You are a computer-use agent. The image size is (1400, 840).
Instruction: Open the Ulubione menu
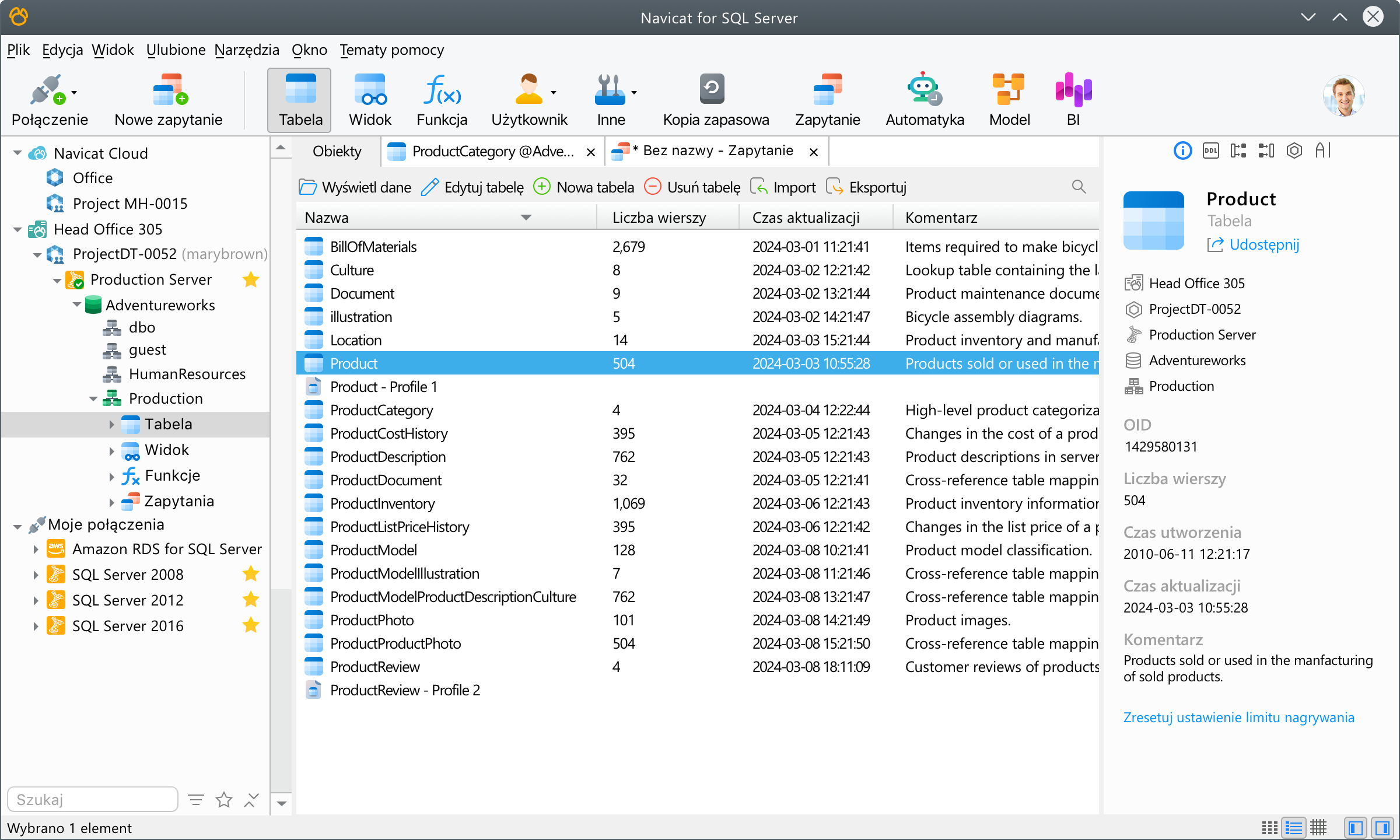(176, 50)
